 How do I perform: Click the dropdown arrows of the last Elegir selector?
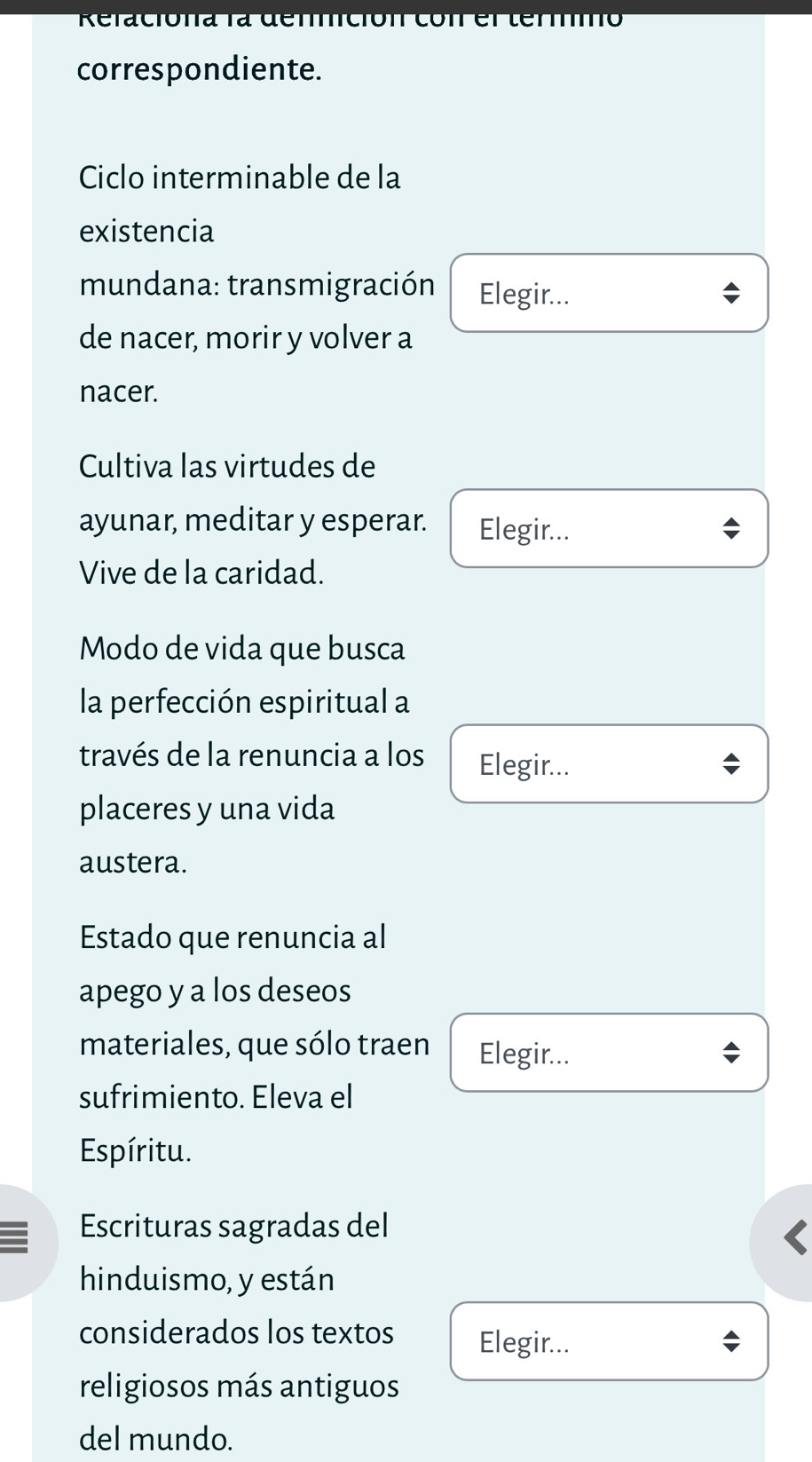coord(733,1342)
